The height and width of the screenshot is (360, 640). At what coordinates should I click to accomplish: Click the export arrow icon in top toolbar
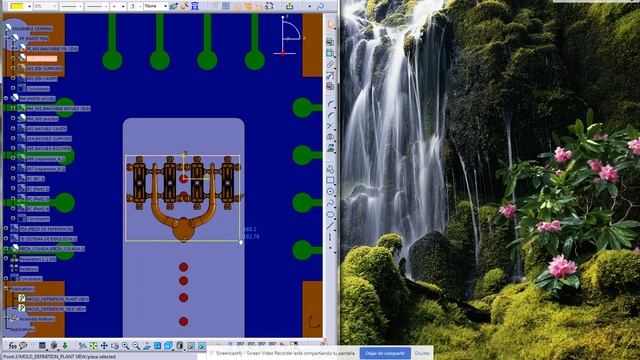(289, 6)
